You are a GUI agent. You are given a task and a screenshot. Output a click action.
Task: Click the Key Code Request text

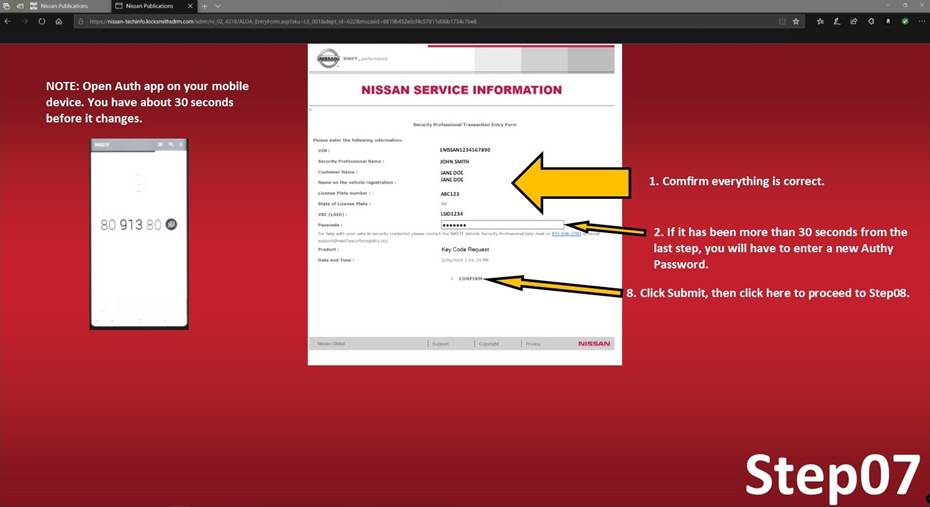[465, 250]
